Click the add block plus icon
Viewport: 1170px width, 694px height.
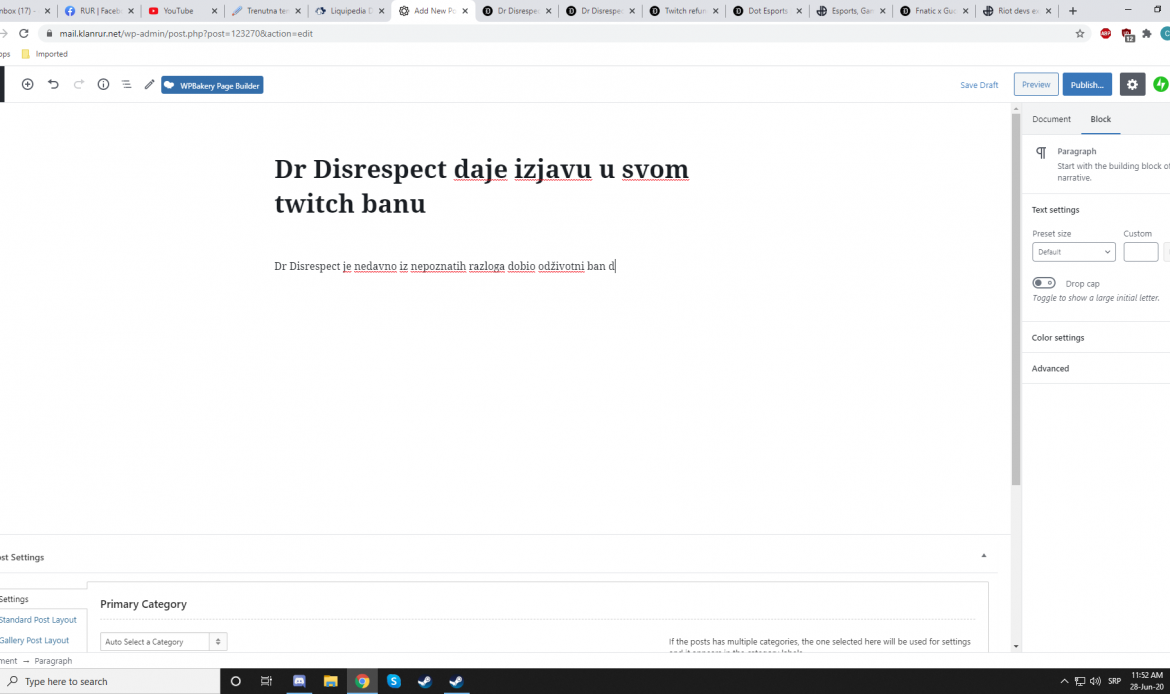click(x=27, y=85)
